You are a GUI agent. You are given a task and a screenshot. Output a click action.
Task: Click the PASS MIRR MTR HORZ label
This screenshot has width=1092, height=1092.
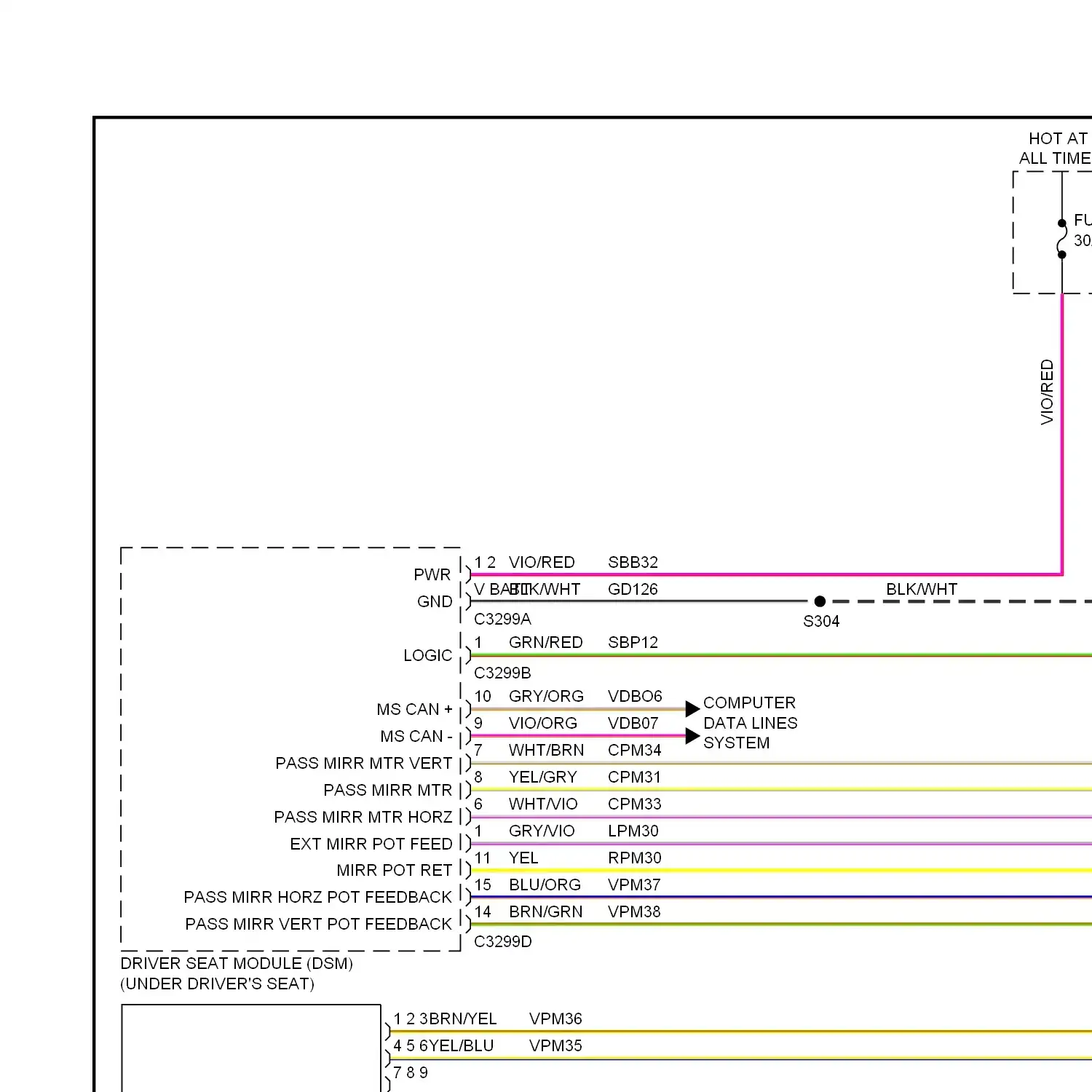tap(363, 817)
